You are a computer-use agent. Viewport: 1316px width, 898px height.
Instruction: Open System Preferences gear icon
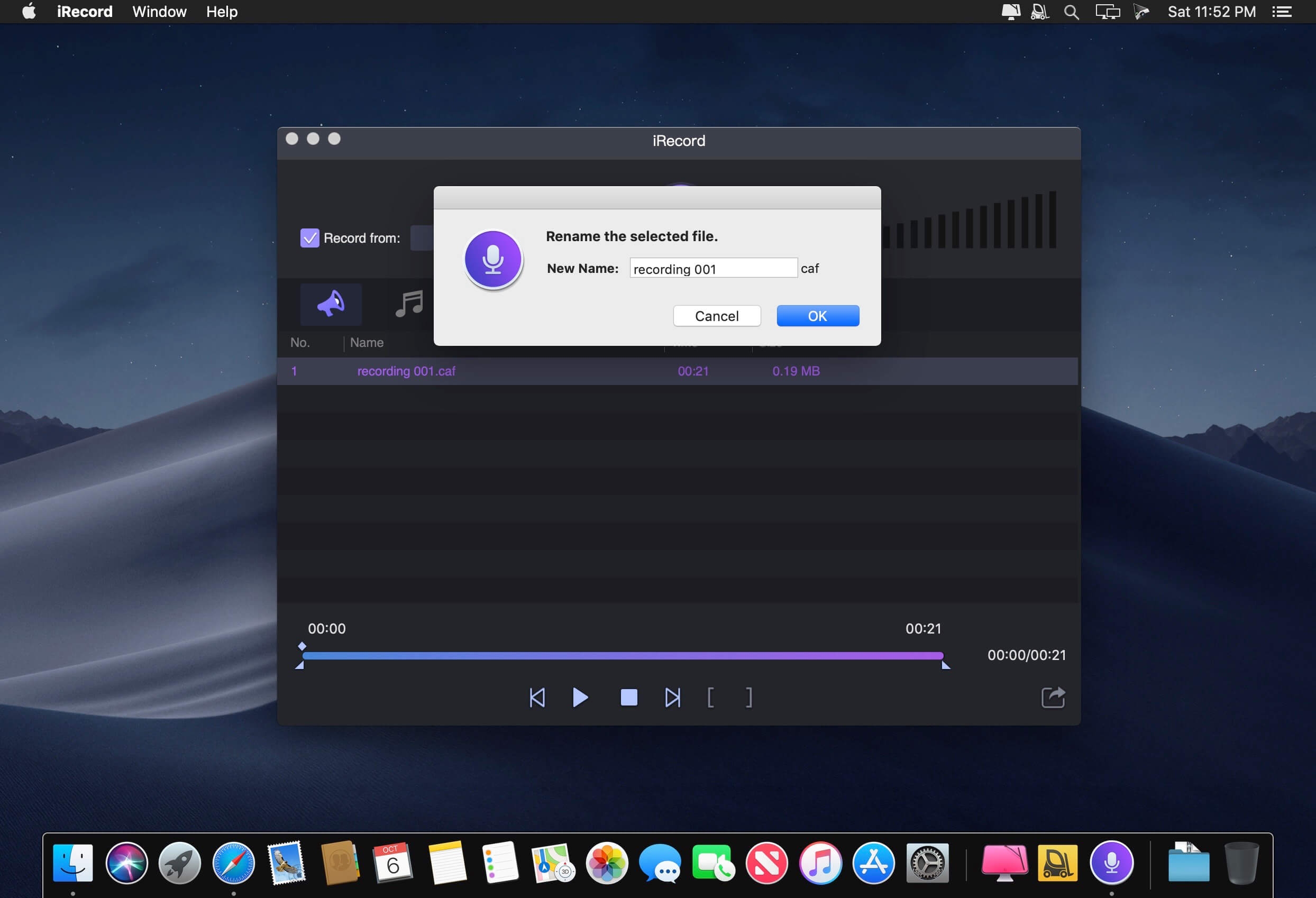[927, 863]
